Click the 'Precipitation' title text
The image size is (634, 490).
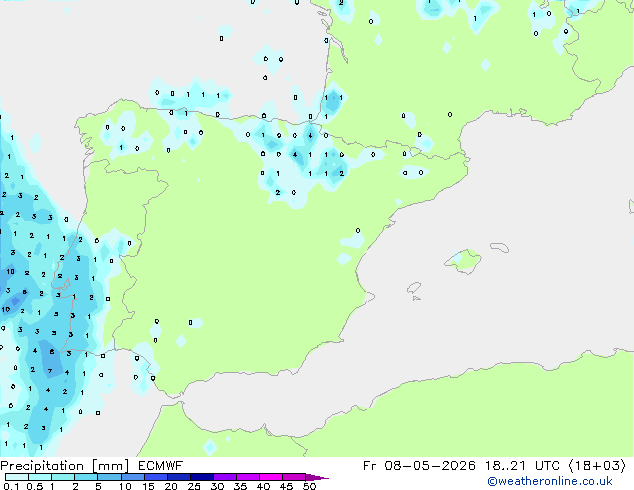pyautogui.click(x=42, y=466)
